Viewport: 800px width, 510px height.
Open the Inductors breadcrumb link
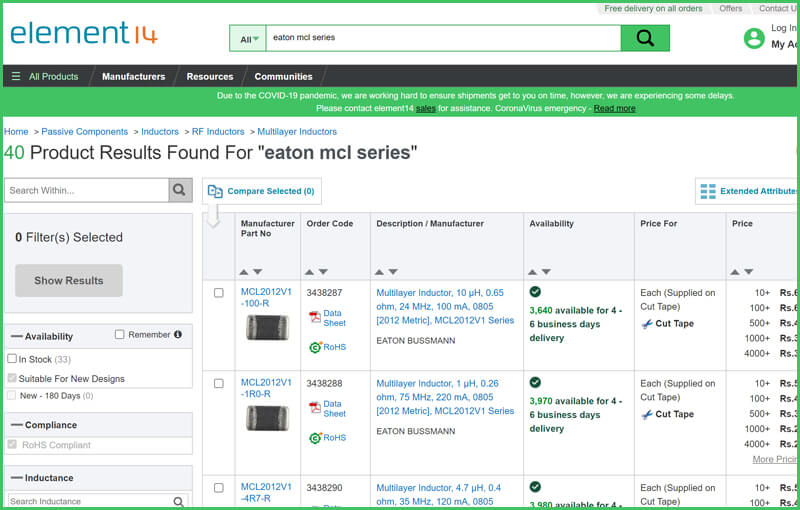tap(160, 132)
